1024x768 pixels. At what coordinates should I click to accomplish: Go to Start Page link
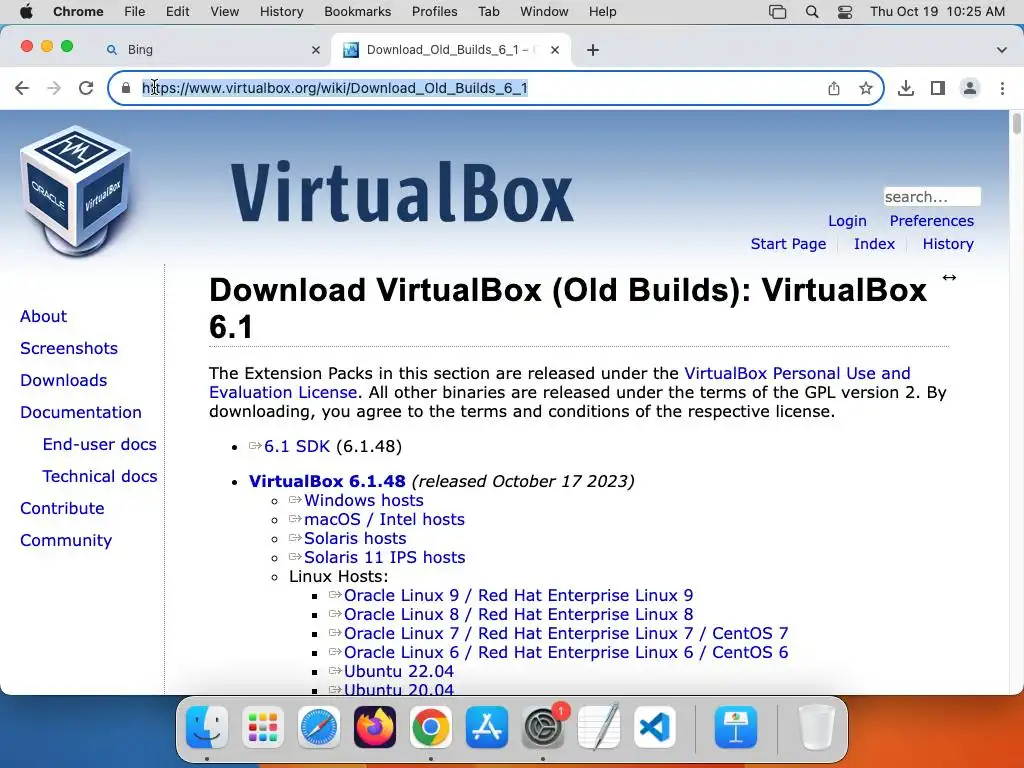pyautogui.click(x=788, y=244)
